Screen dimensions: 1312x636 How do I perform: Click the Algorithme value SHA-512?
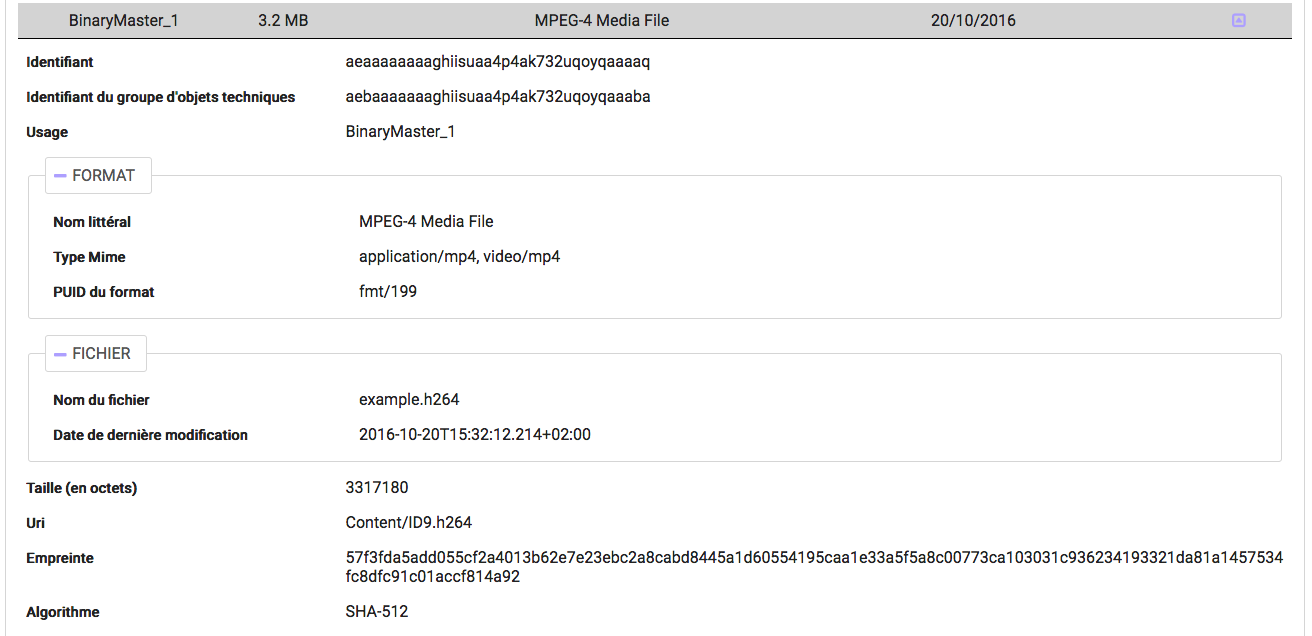377,612
